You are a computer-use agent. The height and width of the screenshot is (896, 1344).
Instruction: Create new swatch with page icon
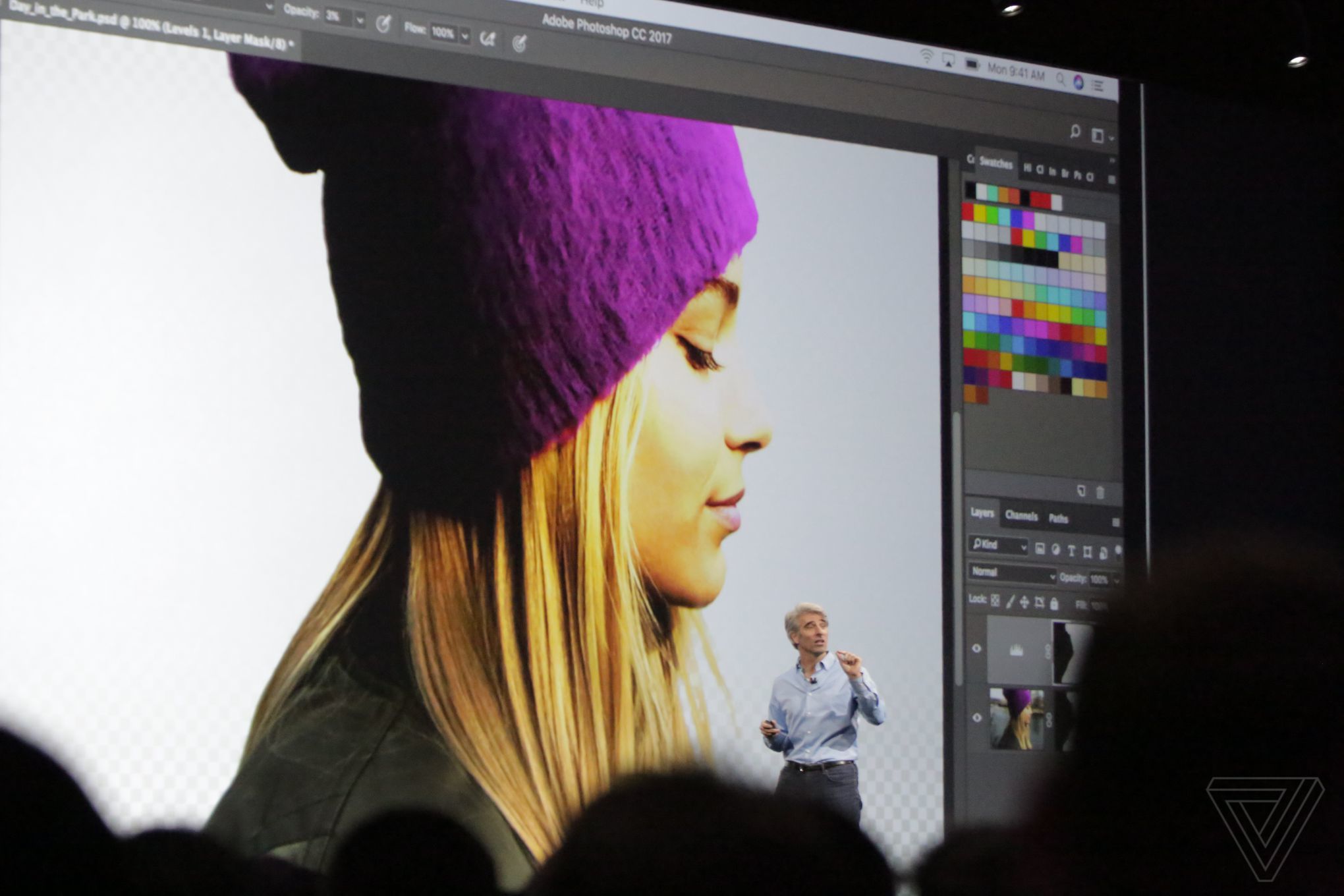pyautogui.click(x=1081, y=491)
